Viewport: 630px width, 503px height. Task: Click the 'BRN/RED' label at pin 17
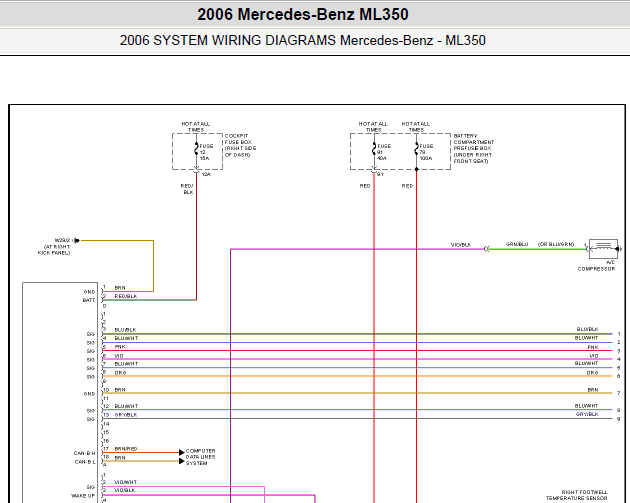tap(126, 449)
